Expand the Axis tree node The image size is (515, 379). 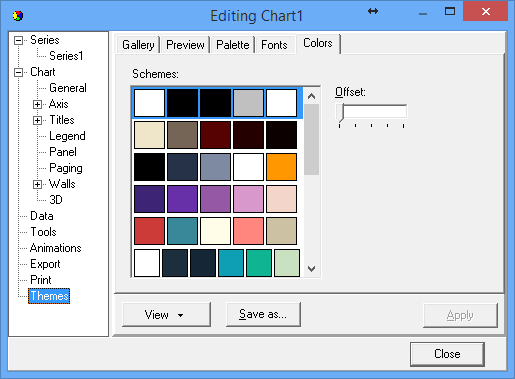pos(37,104)
